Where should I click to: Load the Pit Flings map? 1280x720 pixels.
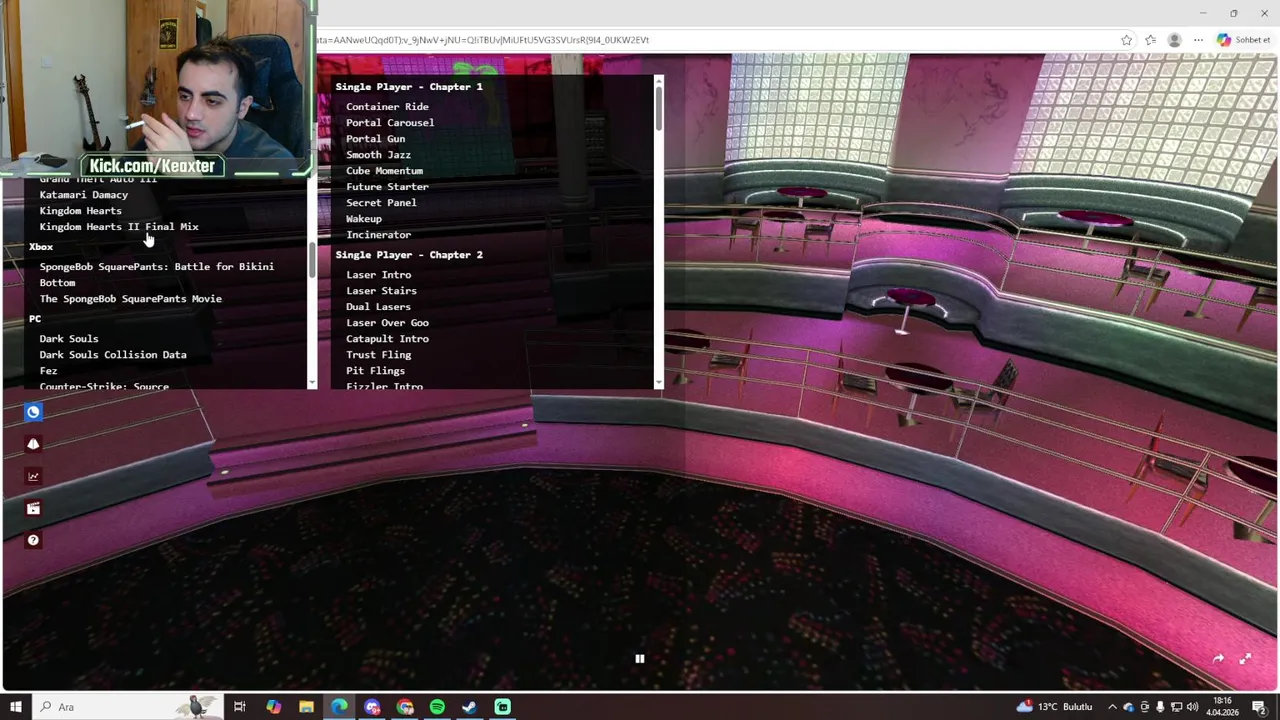pyautogui.click(x=375, y=371)
